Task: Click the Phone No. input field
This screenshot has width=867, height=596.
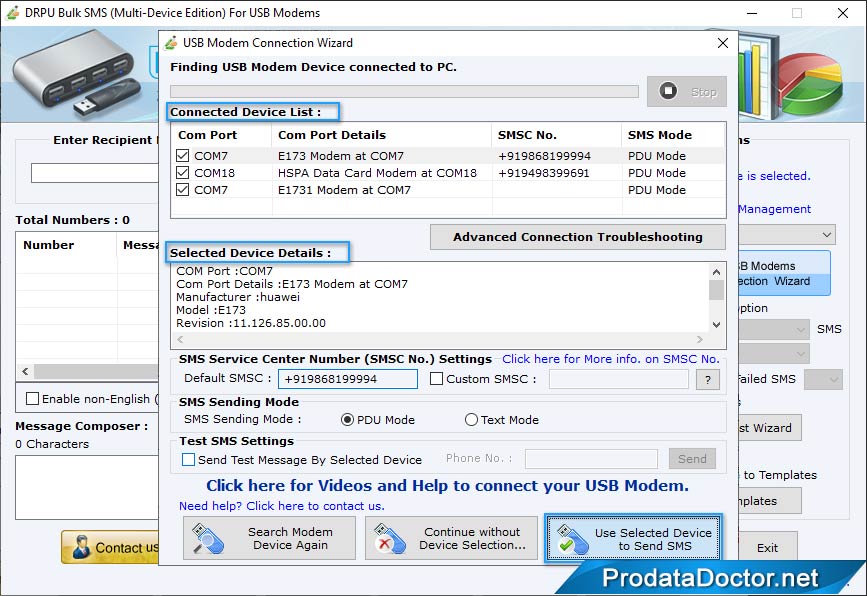Action: pos(592,459)
